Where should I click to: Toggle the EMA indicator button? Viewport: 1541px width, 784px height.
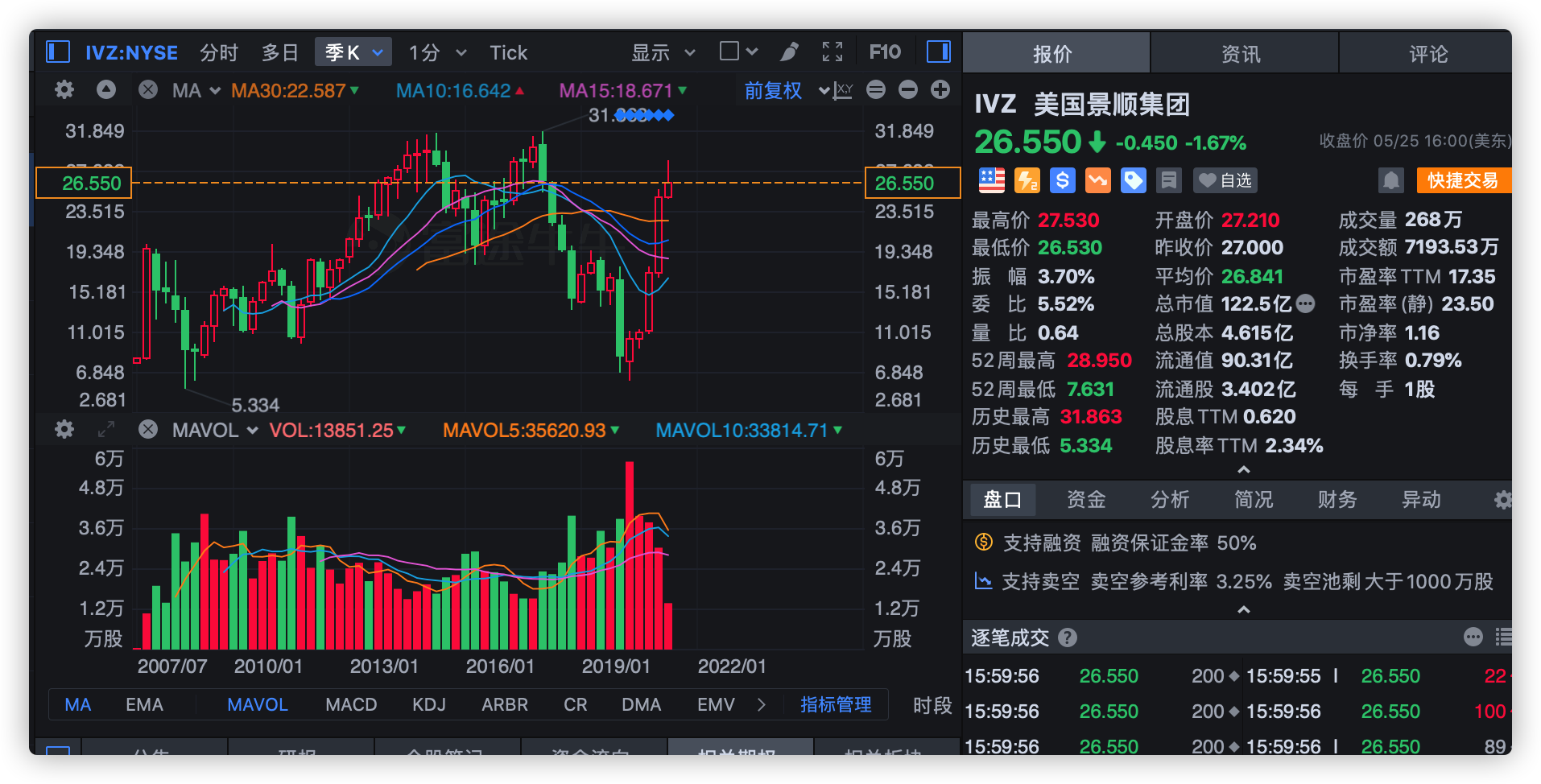145,705
